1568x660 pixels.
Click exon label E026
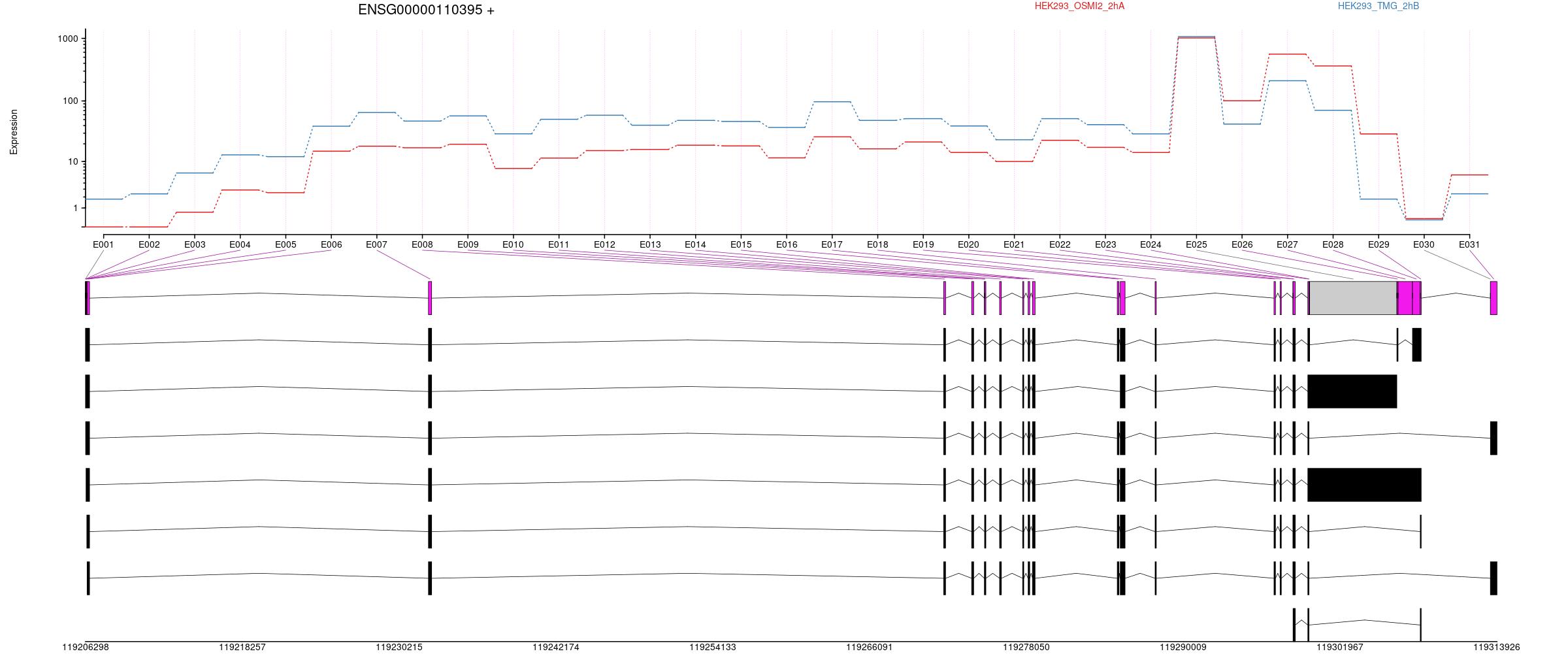click(1242, 245)
